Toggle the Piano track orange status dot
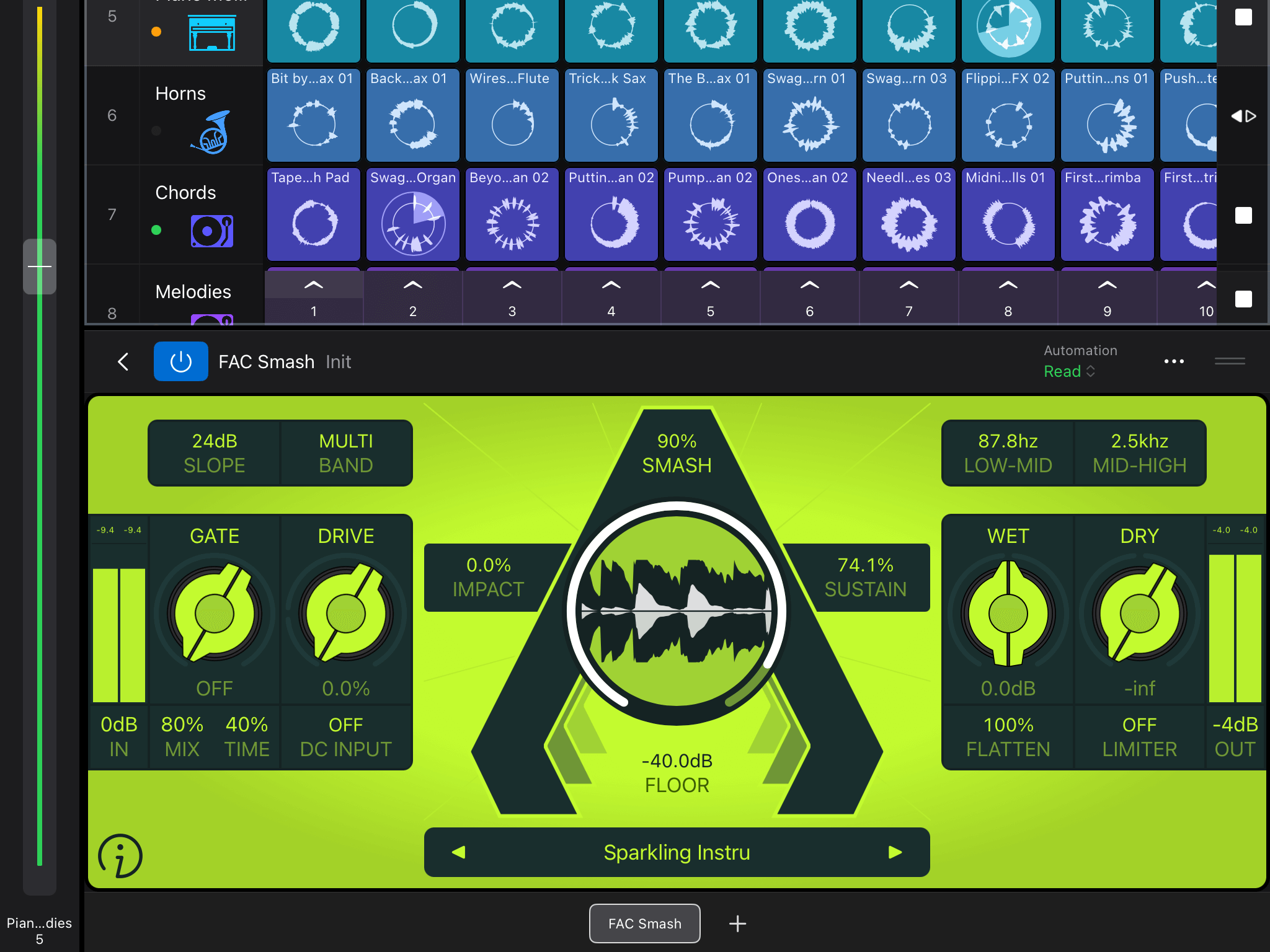 pos(156,32)
